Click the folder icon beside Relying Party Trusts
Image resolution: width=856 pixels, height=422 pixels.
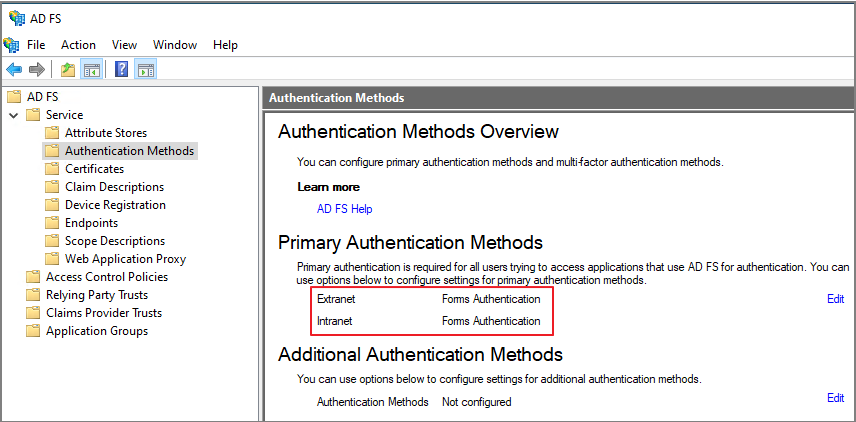pyautogui.click(x=33, y=295)
